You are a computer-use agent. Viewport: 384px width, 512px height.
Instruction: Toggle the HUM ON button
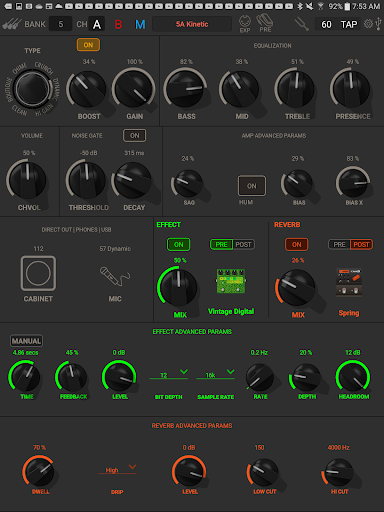pyautogui.click(x=252, y=186)
